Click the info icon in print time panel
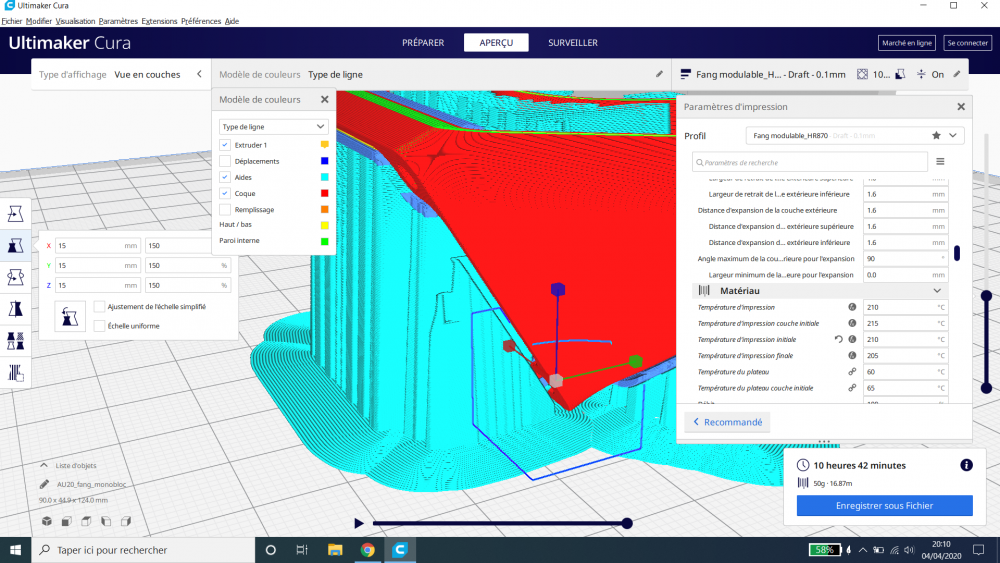 click(x=966, y=465)
